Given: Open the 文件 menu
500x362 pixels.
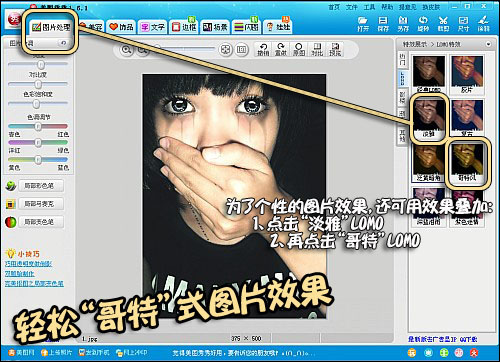Looking at the screenshot, I should pyautogui.click(x=351, y=7).
